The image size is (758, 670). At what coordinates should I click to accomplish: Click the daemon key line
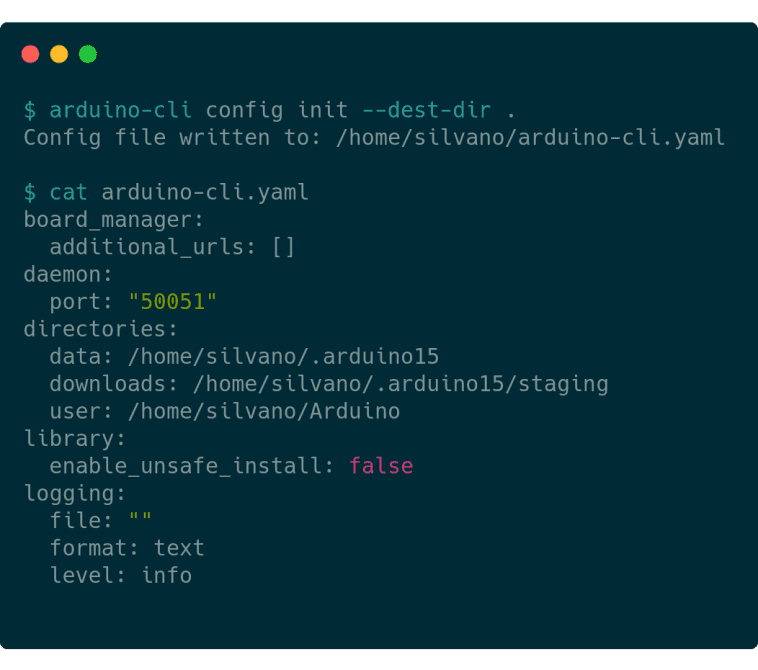68,275
